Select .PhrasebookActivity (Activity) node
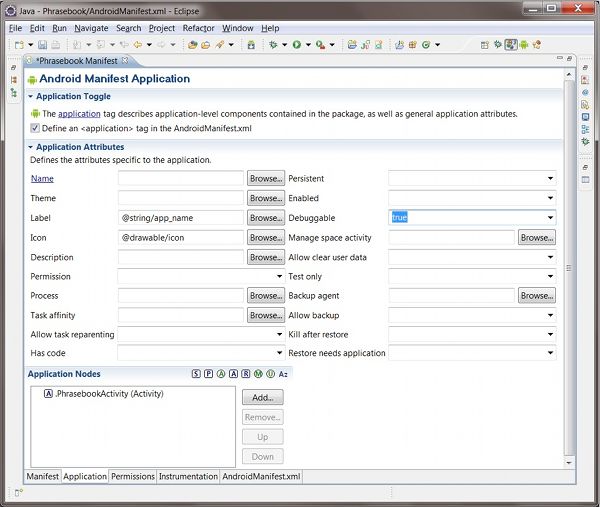Viewport: 600px width, 507px height. 104,394
